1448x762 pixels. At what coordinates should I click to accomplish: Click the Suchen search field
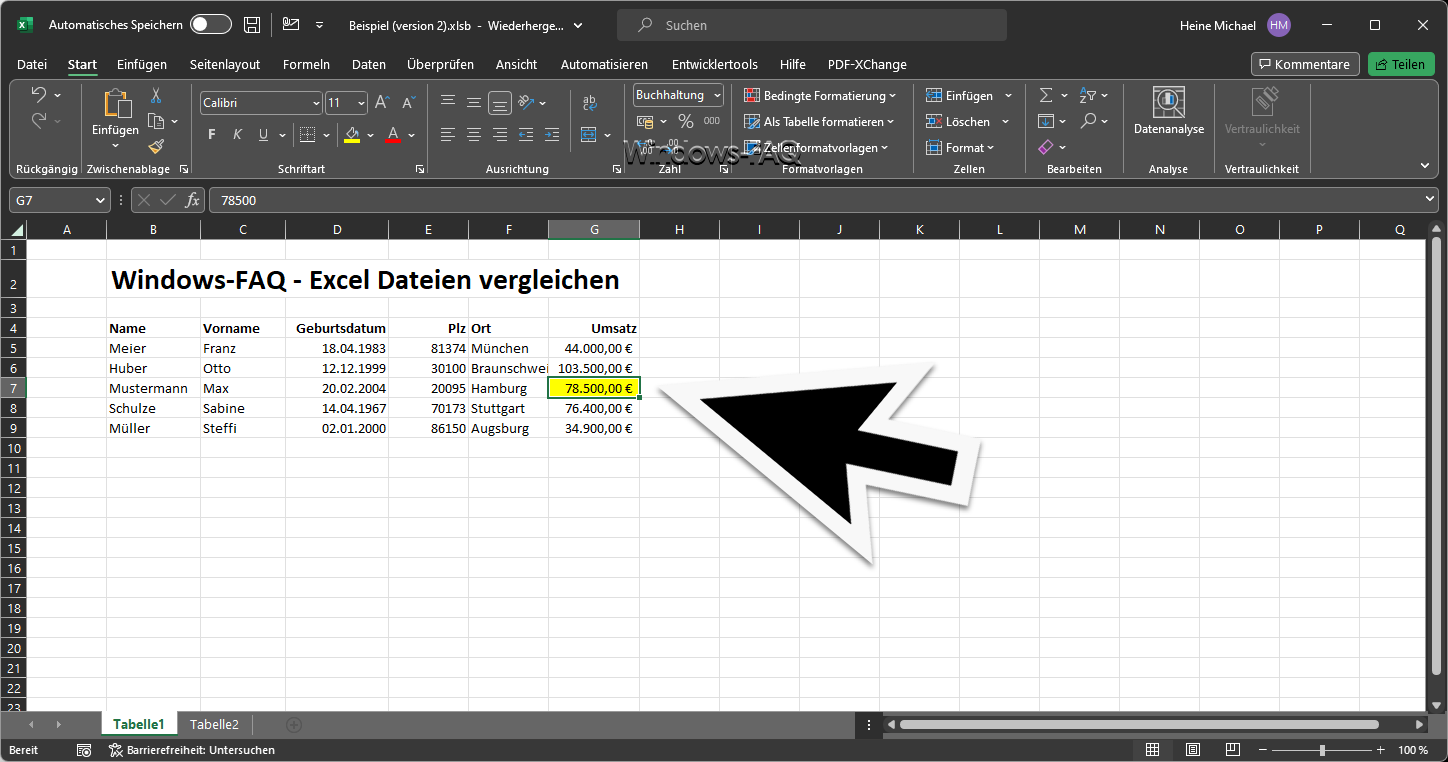pos(811,25)
